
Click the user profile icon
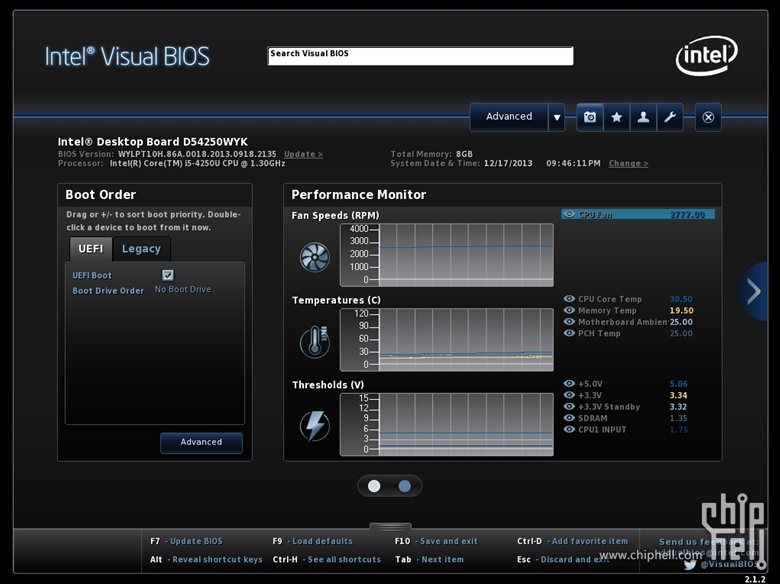643,117
